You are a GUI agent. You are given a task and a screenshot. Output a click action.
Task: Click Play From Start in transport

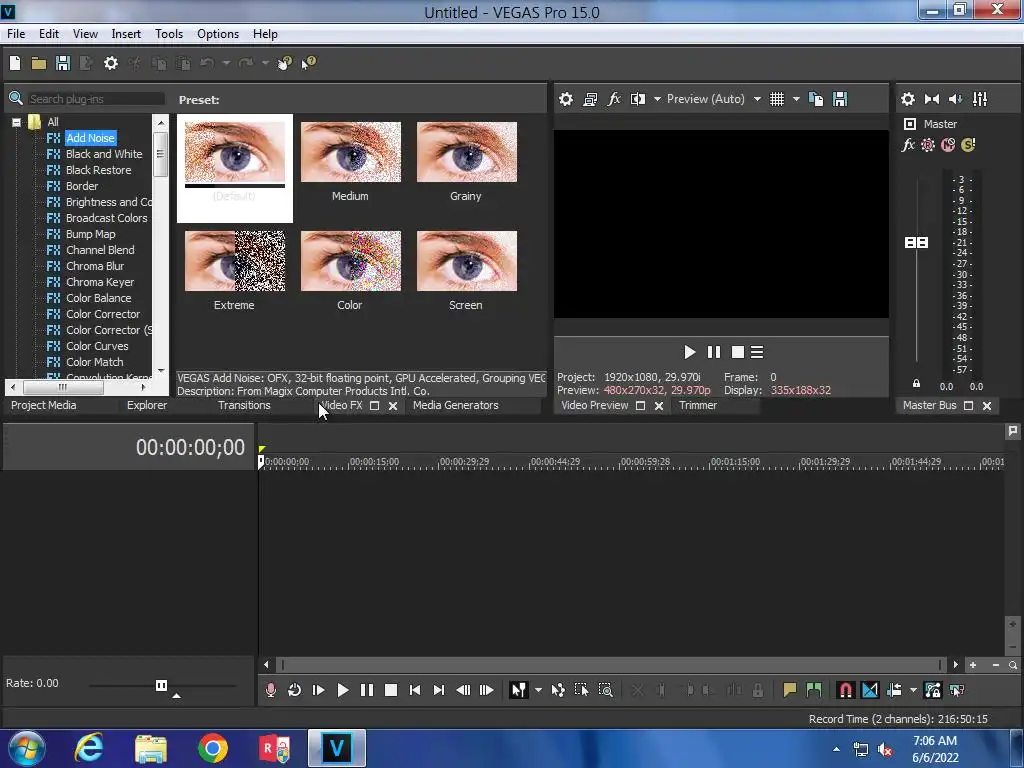point(319,690)
